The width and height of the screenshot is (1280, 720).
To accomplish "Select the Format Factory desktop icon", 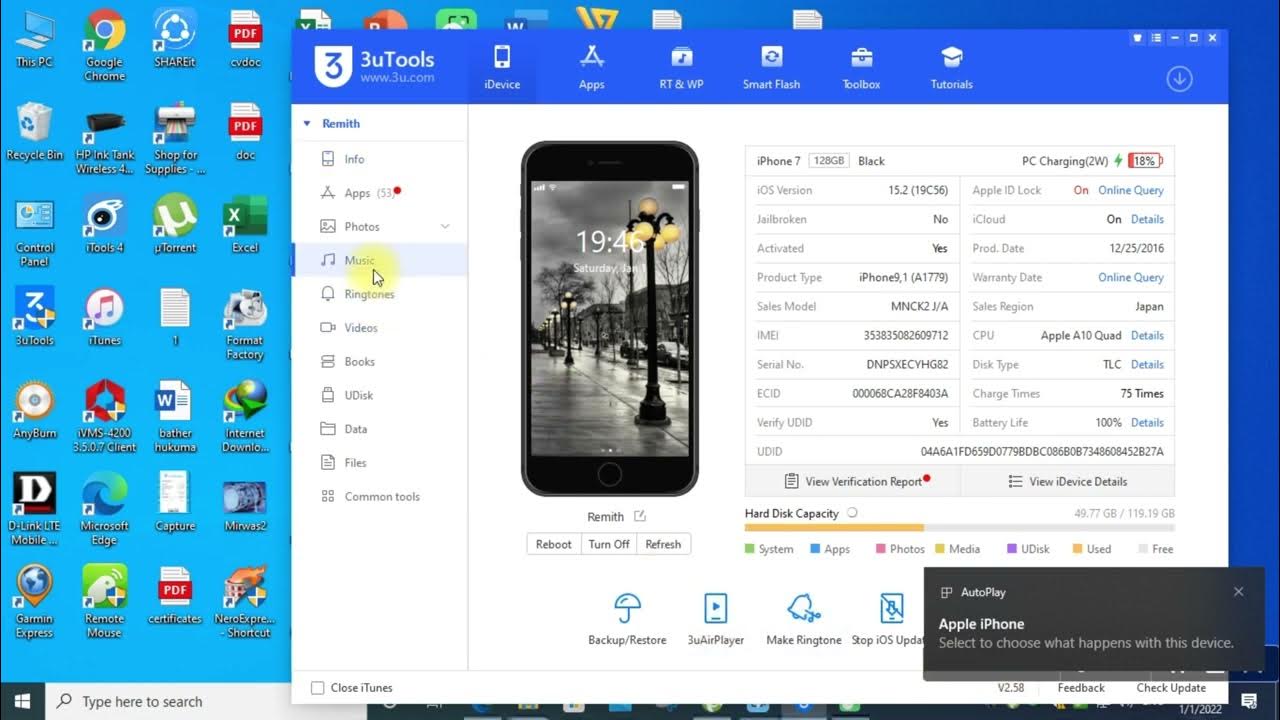I will tap(245, 325).
